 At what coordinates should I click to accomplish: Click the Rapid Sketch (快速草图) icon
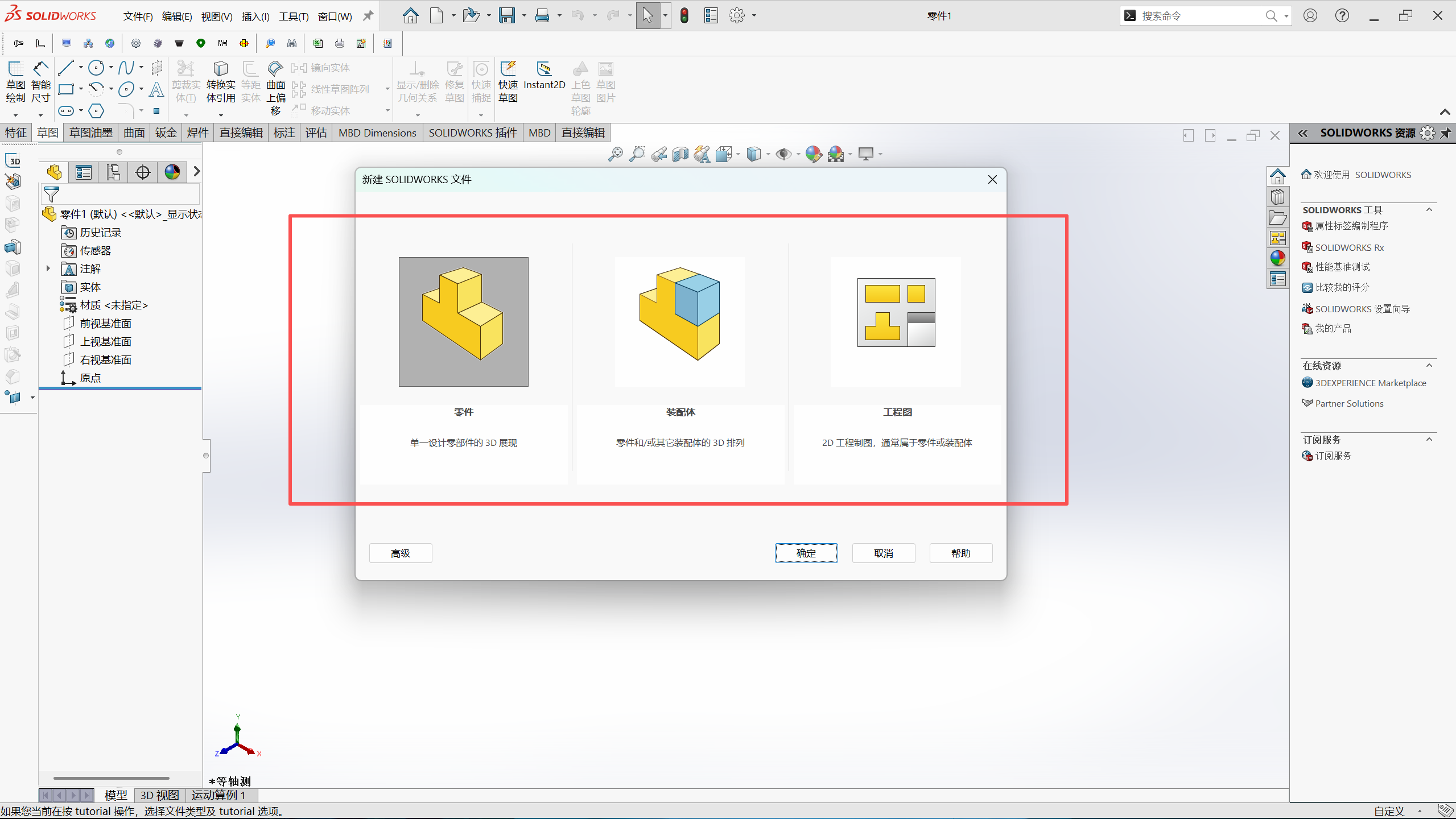tap(508, 70)
